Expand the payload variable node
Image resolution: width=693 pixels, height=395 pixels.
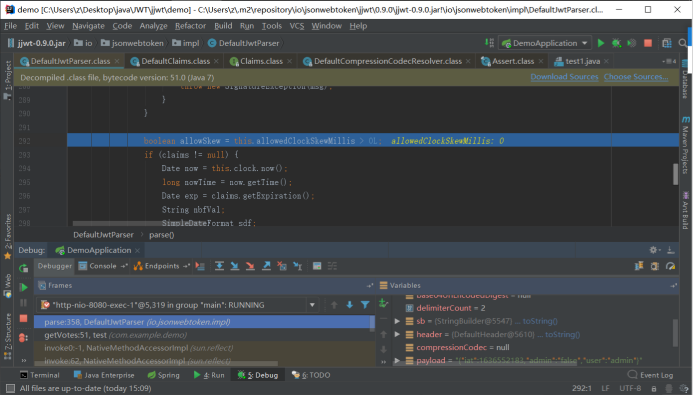(x=397, y=361)
